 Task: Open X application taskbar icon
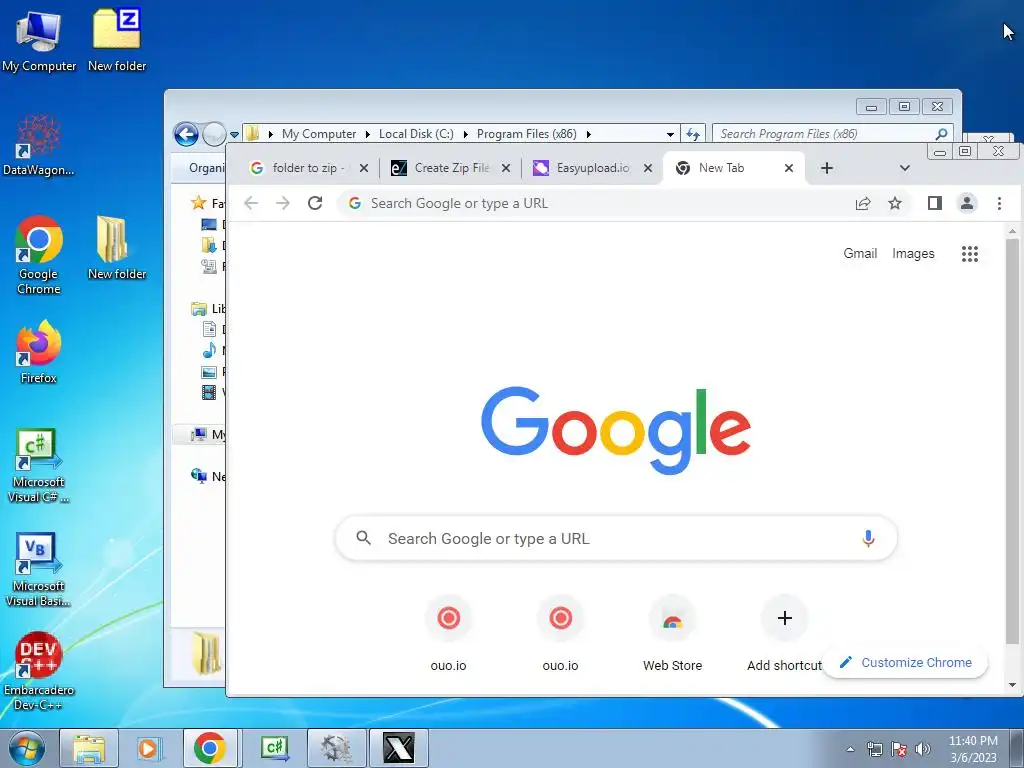point(398,748)
